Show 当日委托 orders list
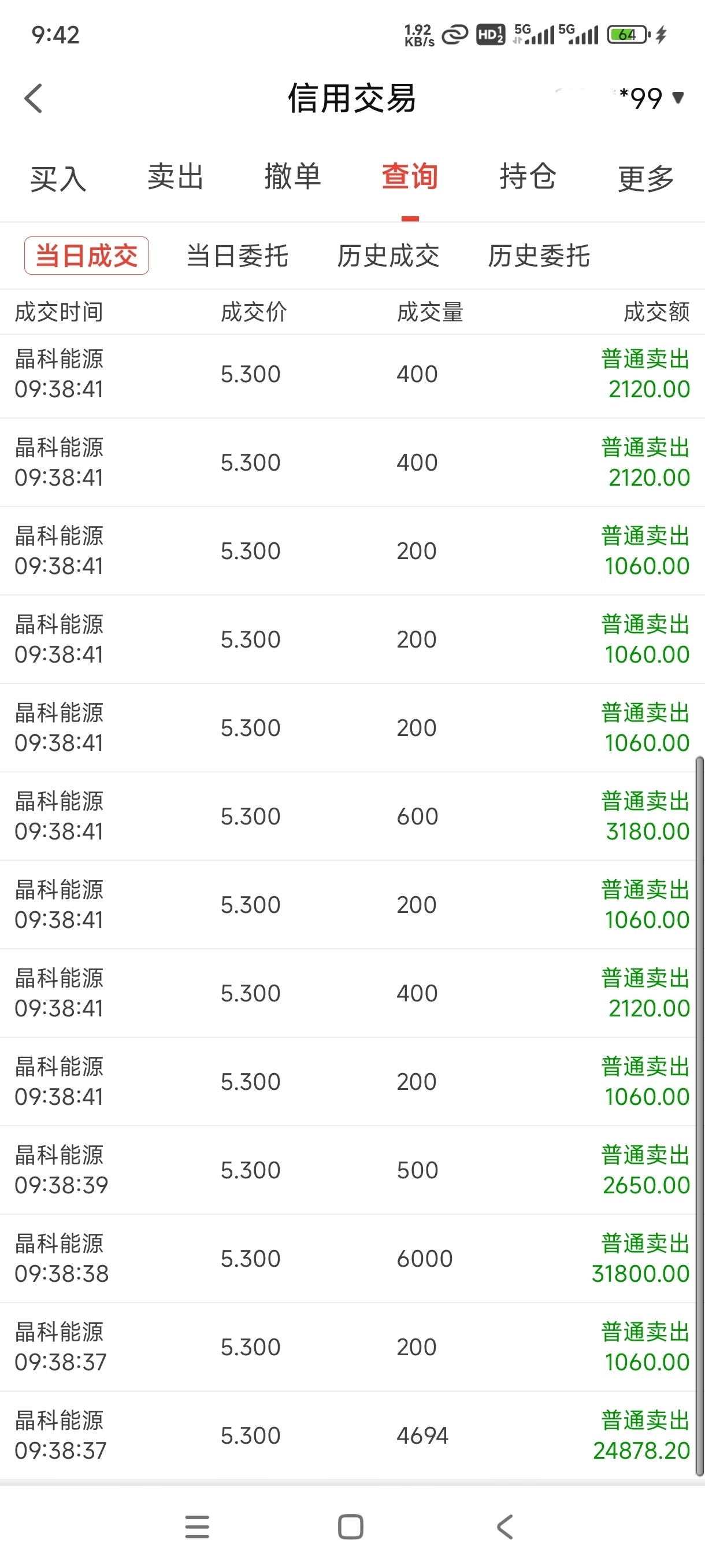 tap(238, 256)
